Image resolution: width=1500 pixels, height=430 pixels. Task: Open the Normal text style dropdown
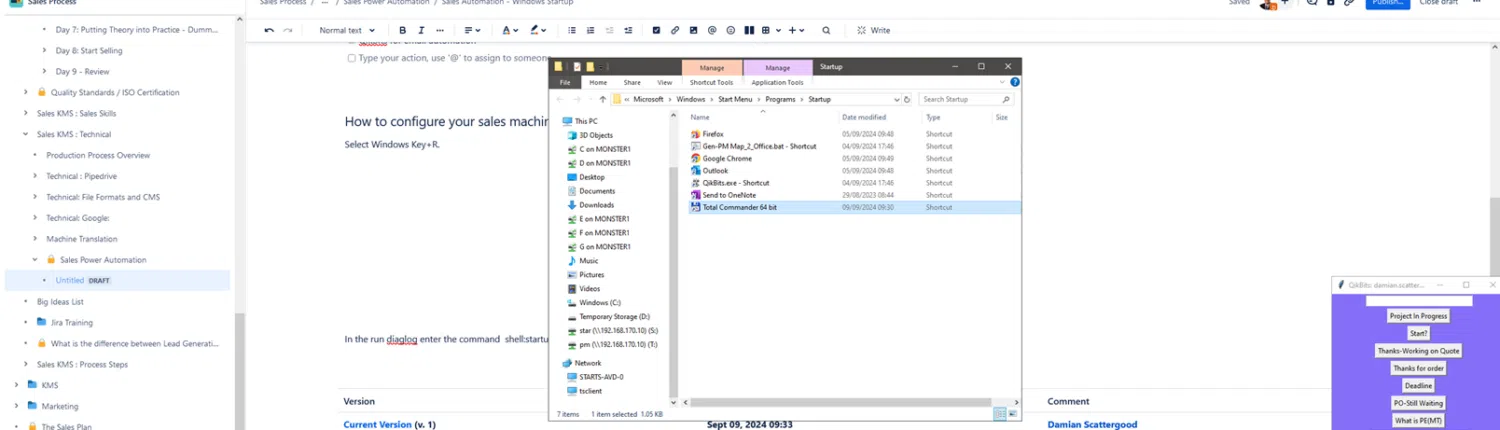(347, 31)
